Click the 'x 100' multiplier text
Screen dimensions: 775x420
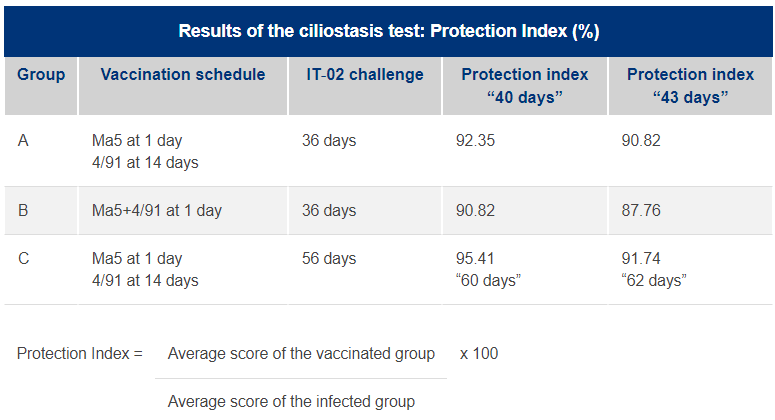coord(479,354)
